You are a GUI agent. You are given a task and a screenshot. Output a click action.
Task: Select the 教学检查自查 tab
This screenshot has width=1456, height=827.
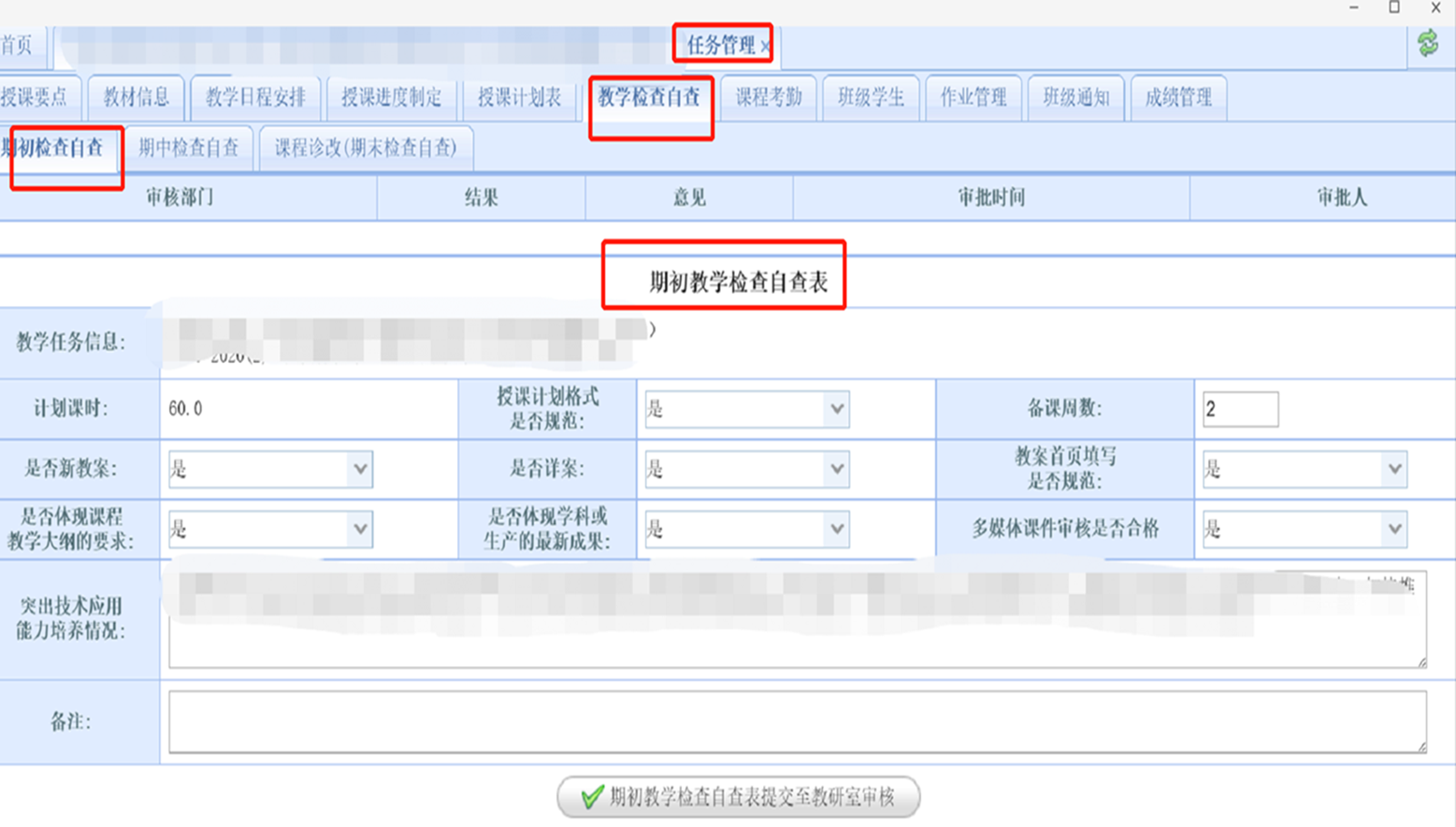(x=649, y=97)
